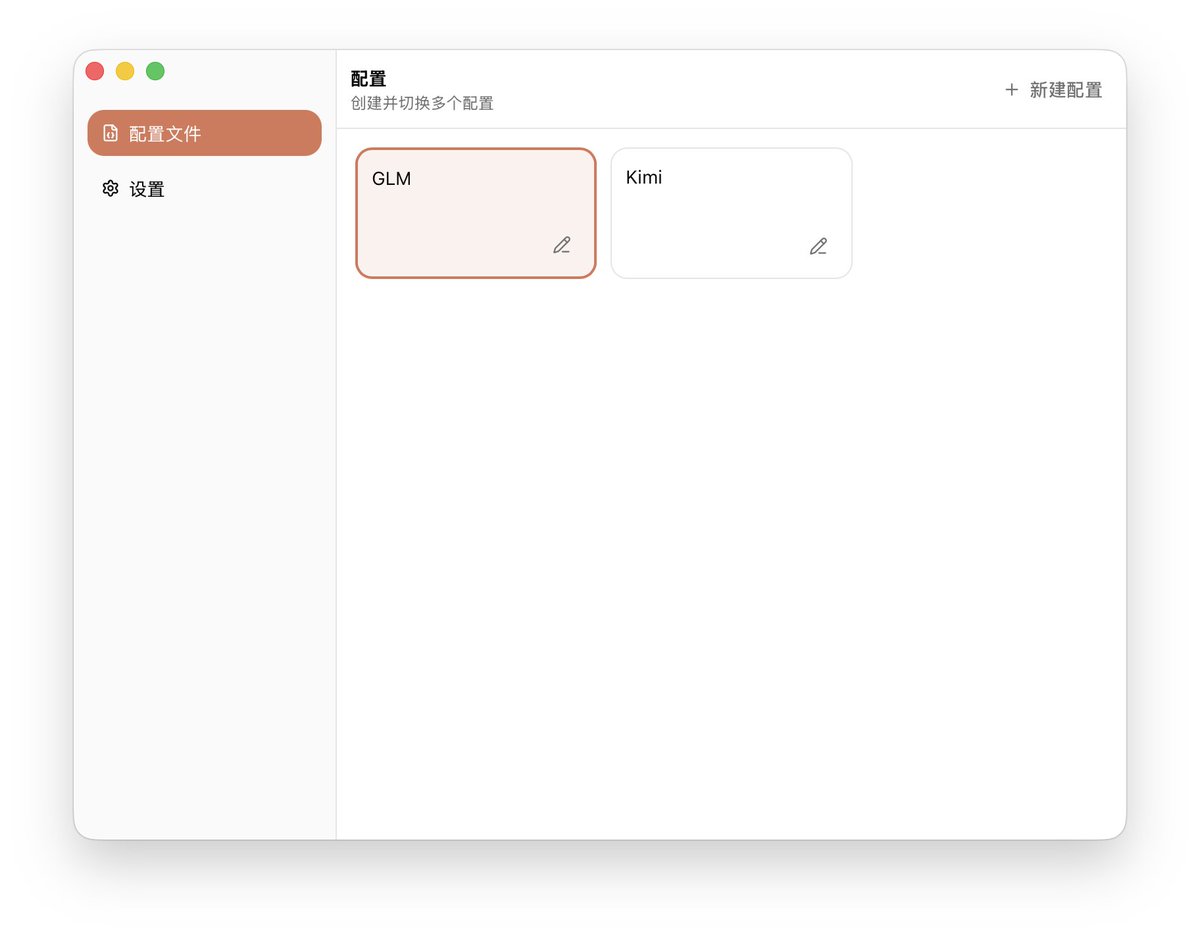This screenshot has width=1200, height=937.
Task: Edit the GLM configuration with pencil icon
Action: [562, 245]
